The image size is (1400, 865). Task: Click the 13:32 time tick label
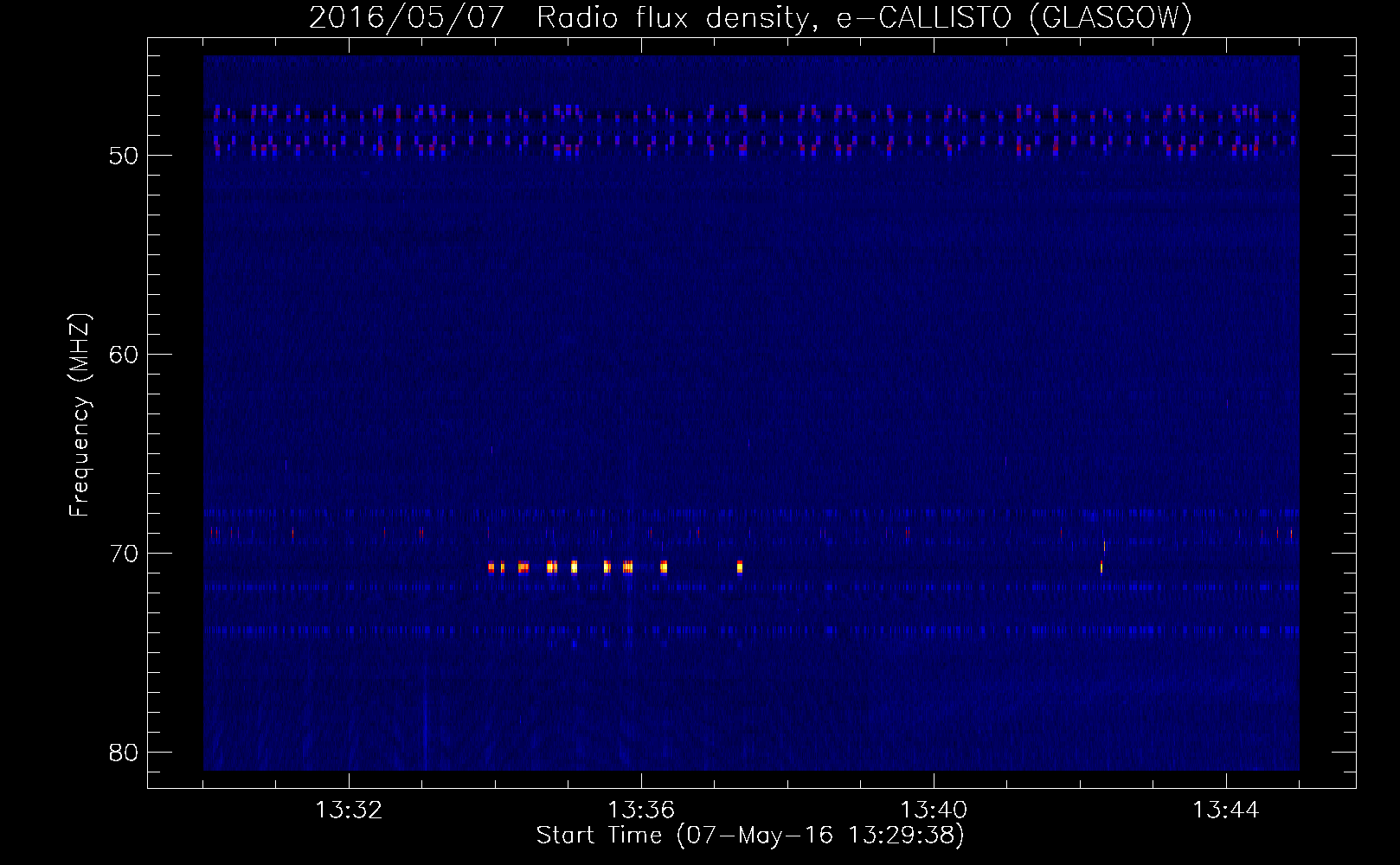pos(349,811)
